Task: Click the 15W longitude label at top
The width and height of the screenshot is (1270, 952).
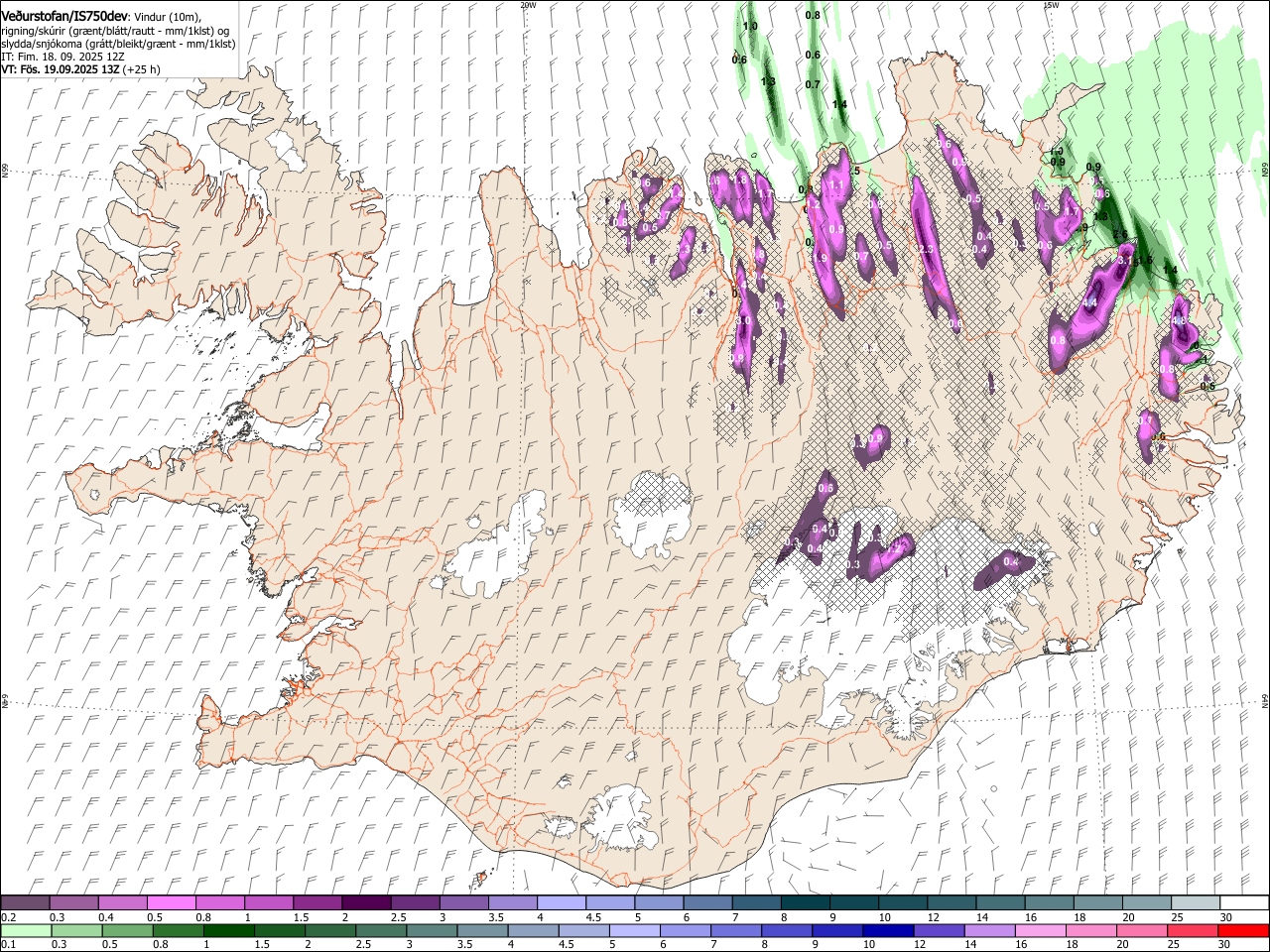Action: pos(1051,5)
